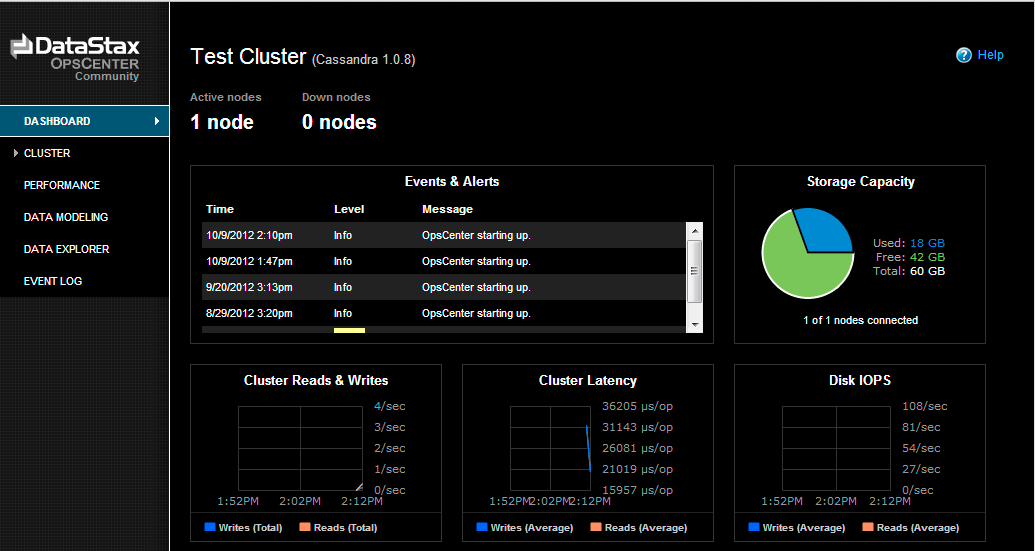Viewport: 1035px width, 551px height.
Task: Select the Dashboard menu item
Action: (58, 121)
